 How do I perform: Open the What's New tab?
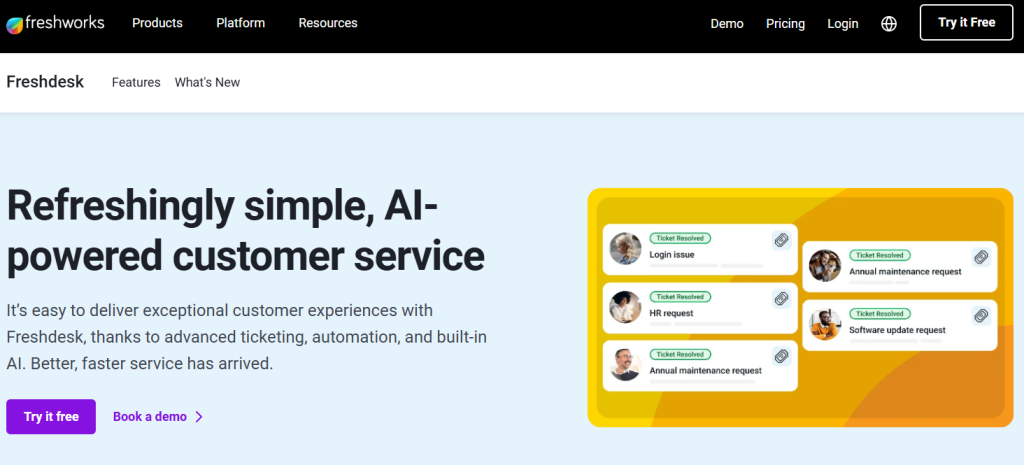[207, 82]
